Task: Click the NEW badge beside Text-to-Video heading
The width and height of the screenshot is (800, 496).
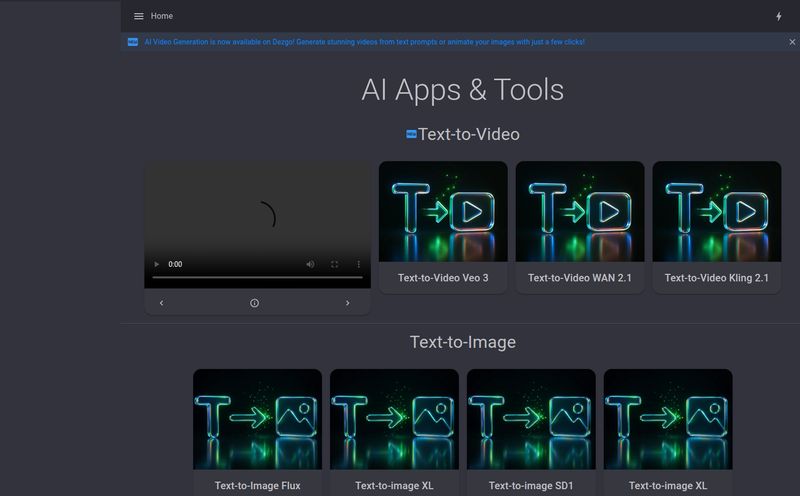Action: [x=411, y=134]
